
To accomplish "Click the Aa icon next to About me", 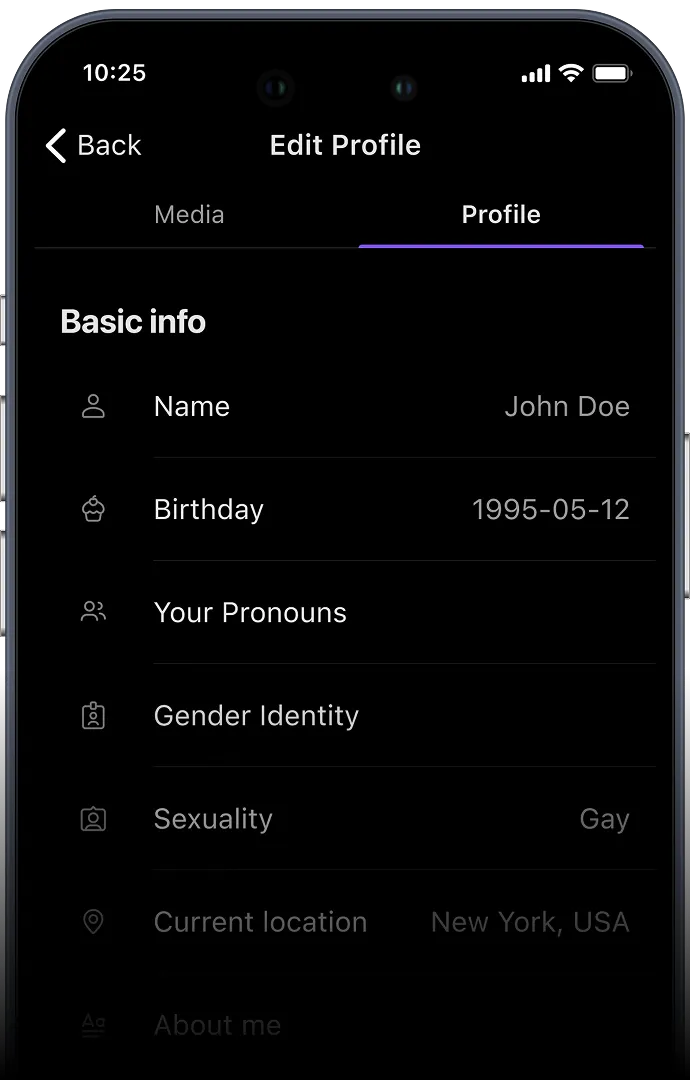I will pos(93,1024).
